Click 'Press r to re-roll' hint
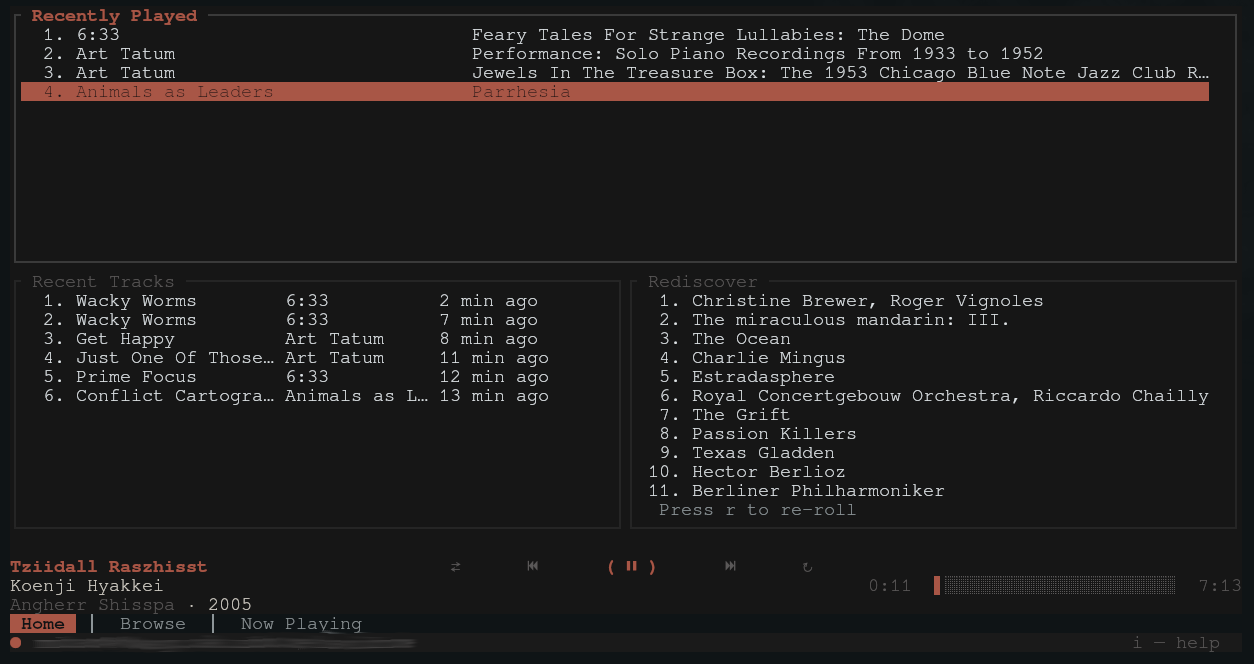This screenshot has width=1254, height=664. 757,510
